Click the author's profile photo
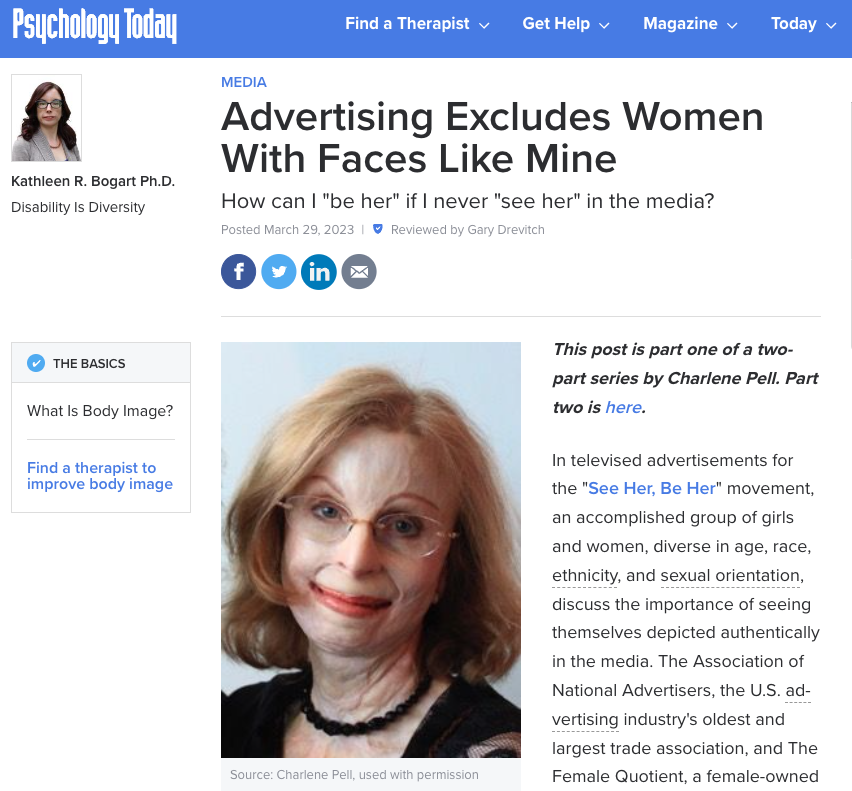852x791 pixels. point(46,118)
